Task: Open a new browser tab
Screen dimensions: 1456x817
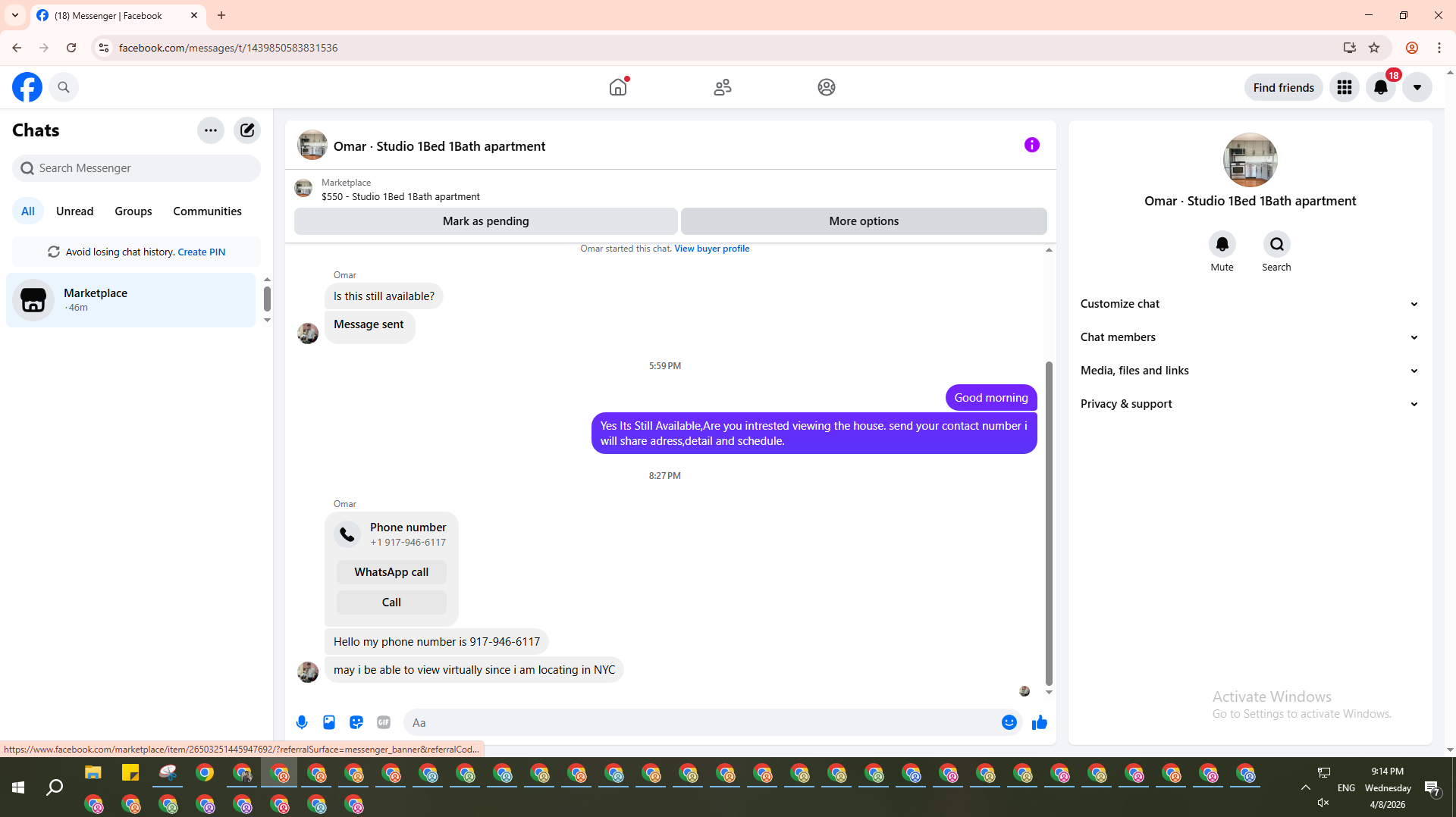Action: tap(221, 15)
